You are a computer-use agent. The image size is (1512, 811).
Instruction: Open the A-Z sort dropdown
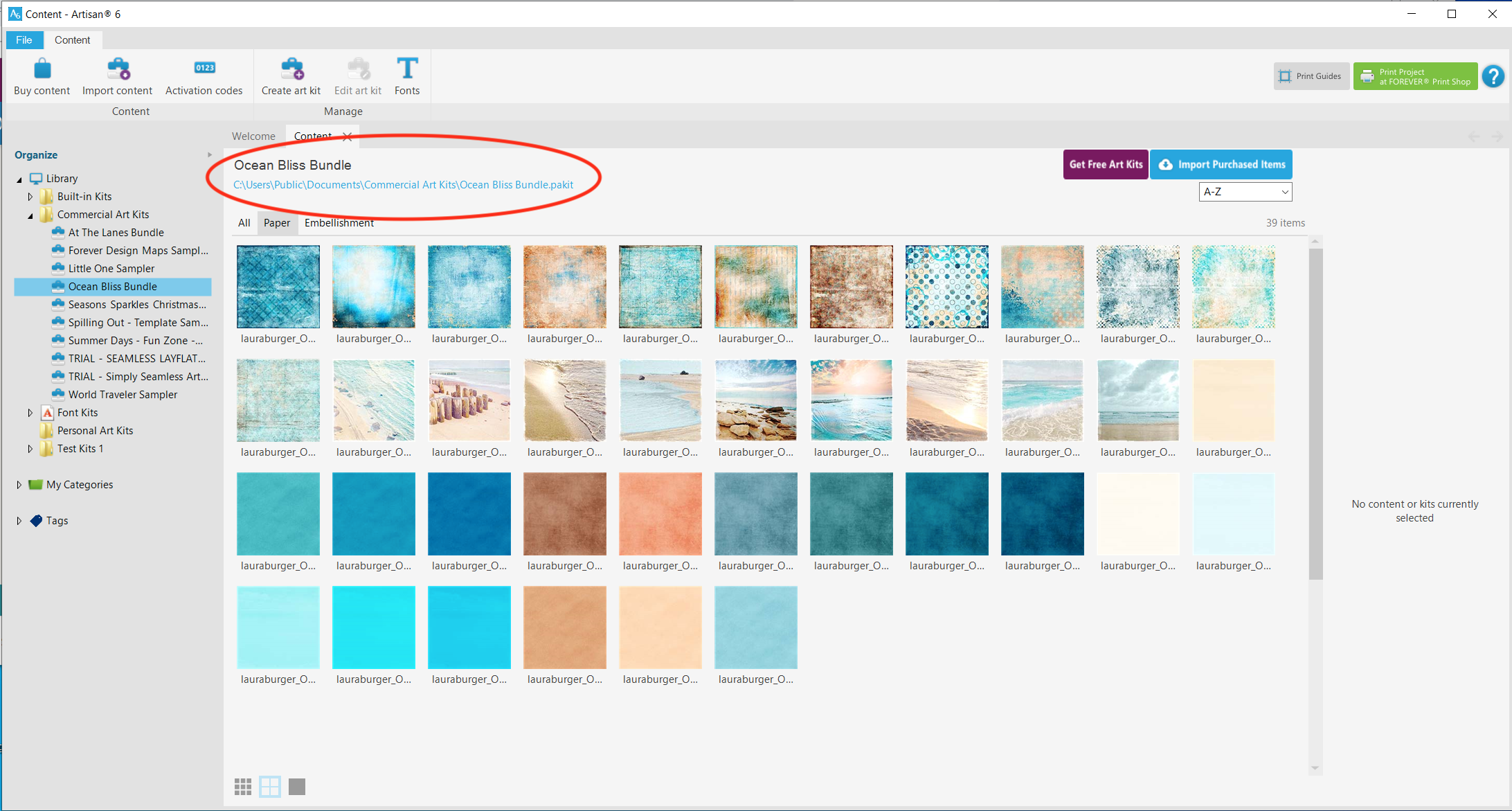(x=1245, y=192)
